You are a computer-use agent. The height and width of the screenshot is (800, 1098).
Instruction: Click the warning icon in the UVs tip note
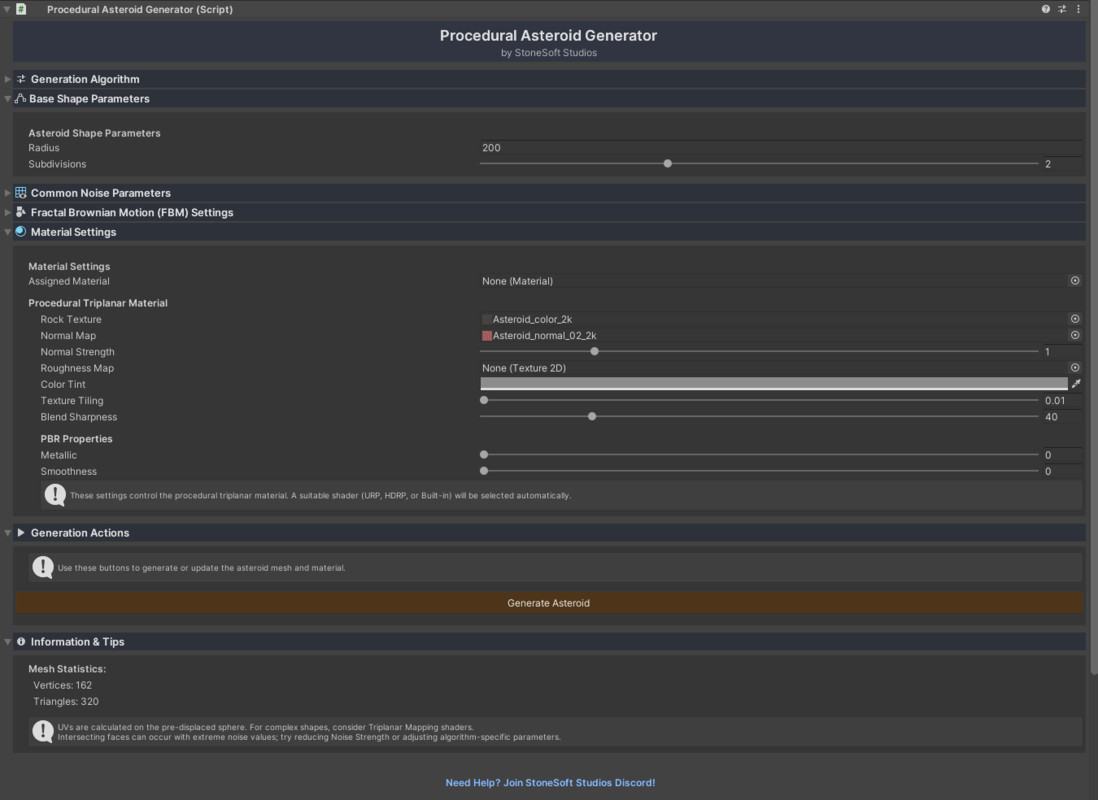pyautogui.click(x=43, y=732)
